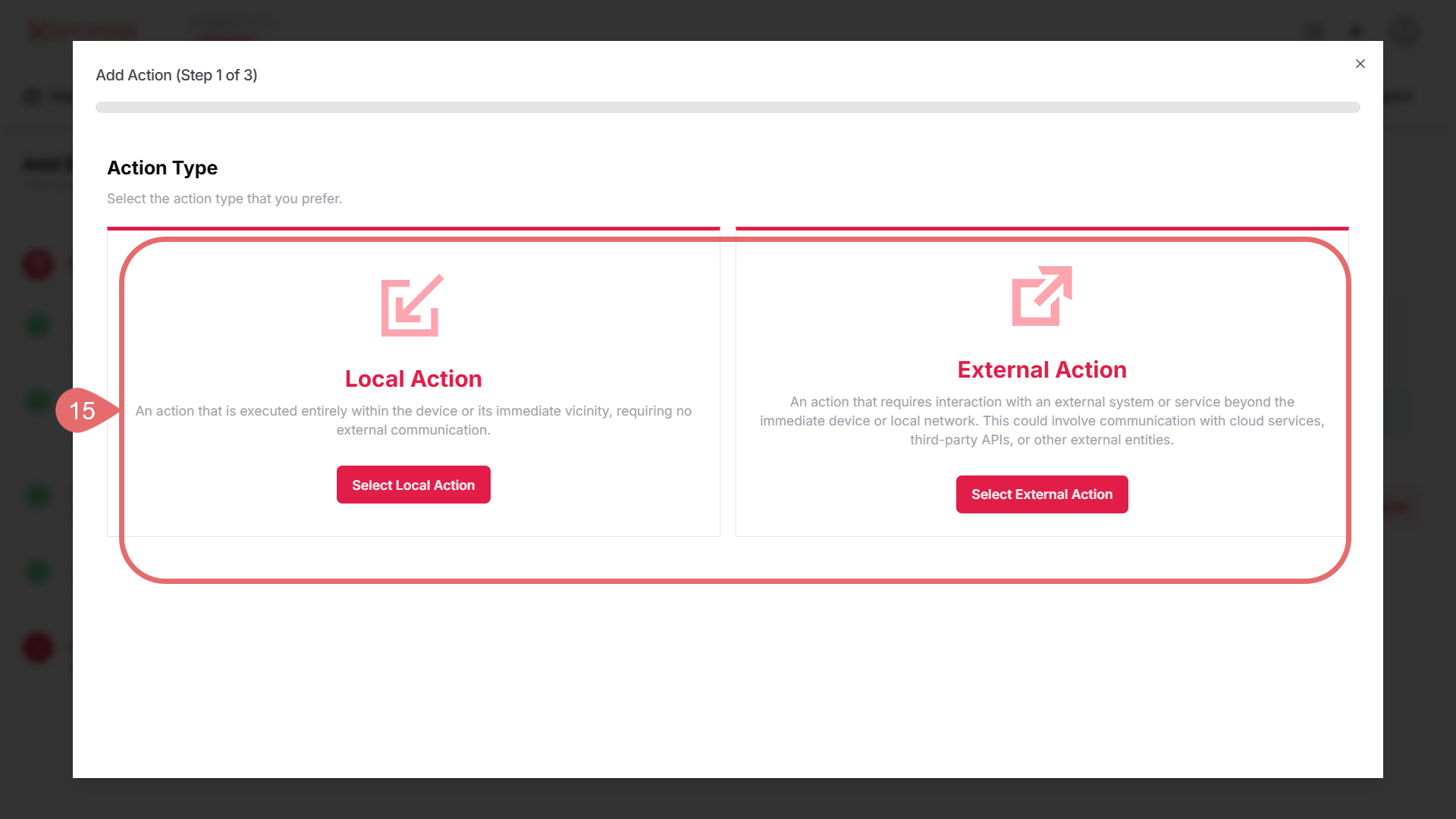
Task: Click the step 15 annotation marker
Action: [x=83, y=410]
